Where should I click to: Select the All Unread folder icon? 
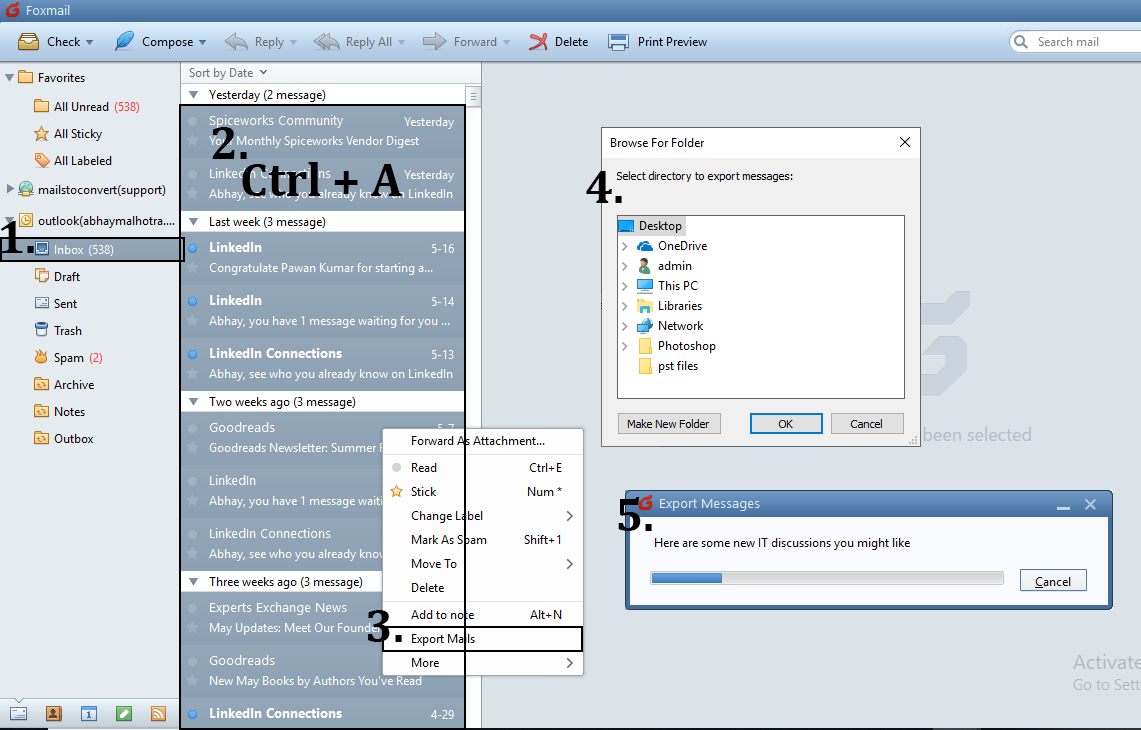click(41, 106)
